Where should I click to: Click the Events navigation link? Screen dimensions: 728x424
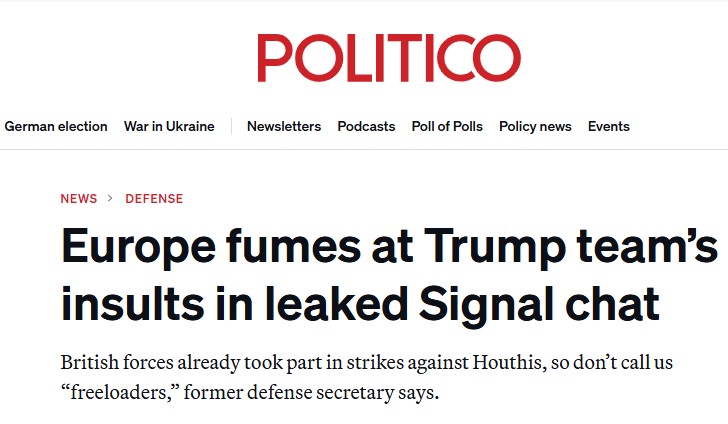pyautogui.click(x=609, y=127)
